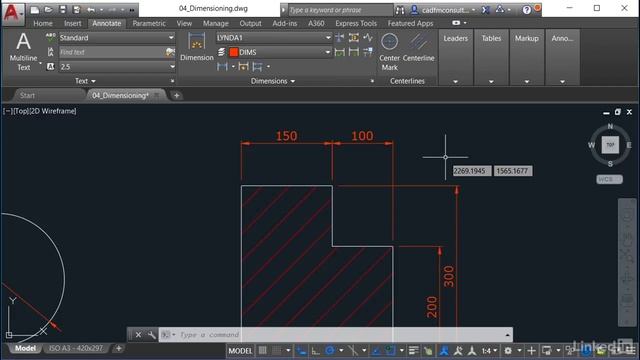This screenshot has height=360, width=640.
Task: Select the large Dimension tool
Action: 197,47
